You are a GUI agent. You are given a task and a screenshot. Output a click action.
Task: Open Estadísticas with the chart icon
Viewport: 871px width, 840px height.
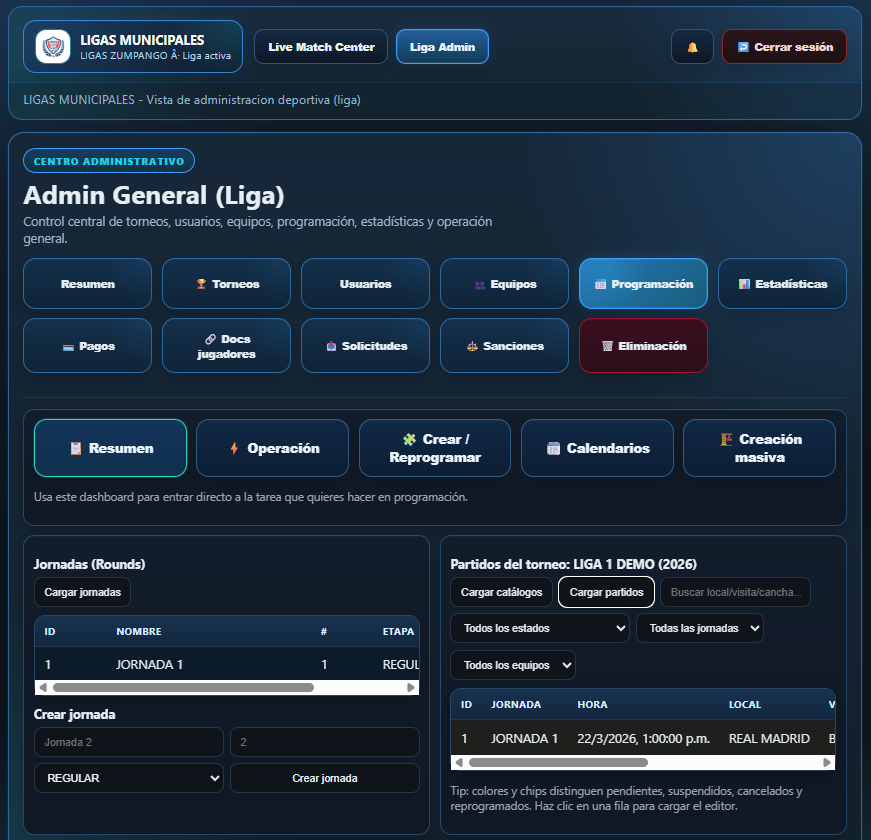pos(782,284)
